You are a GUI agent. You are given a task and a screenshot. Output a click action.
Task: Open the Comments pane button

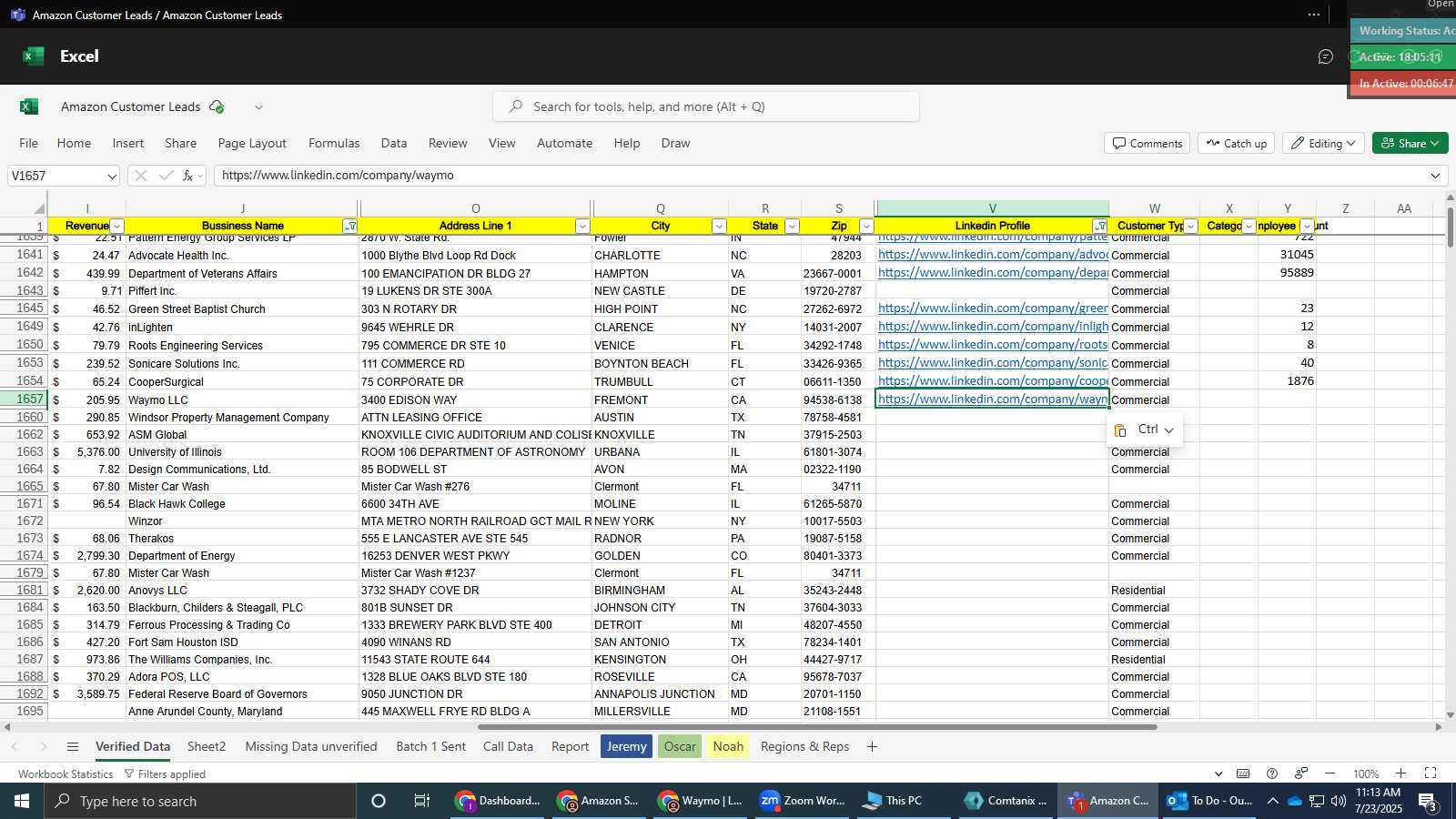(x=1148, y=143)
